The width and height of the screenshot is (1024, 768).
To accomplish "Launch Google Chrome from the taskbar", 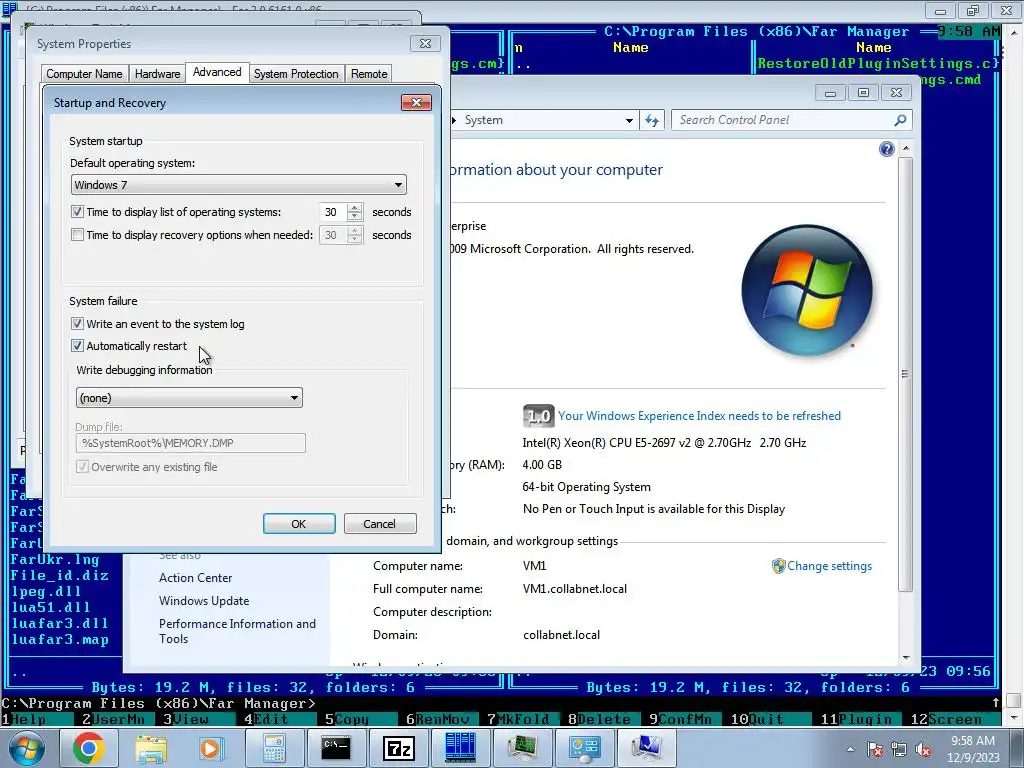I will [89, 748].
